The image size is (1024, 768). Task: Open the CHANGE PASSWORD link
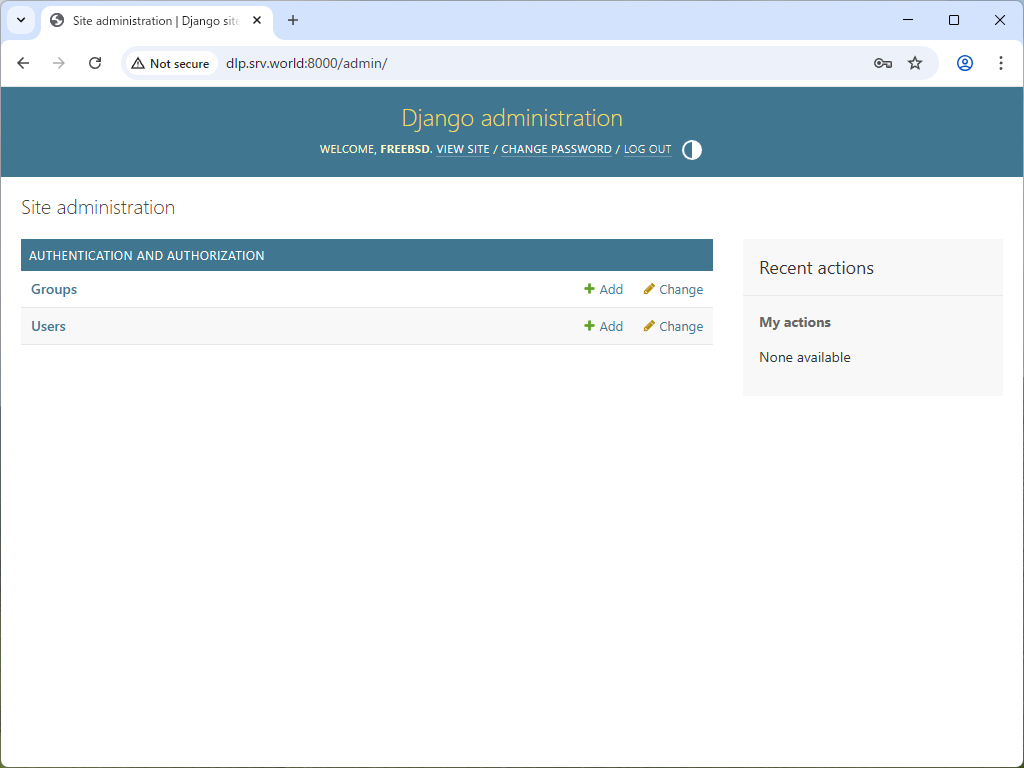(x=556, y=149)
